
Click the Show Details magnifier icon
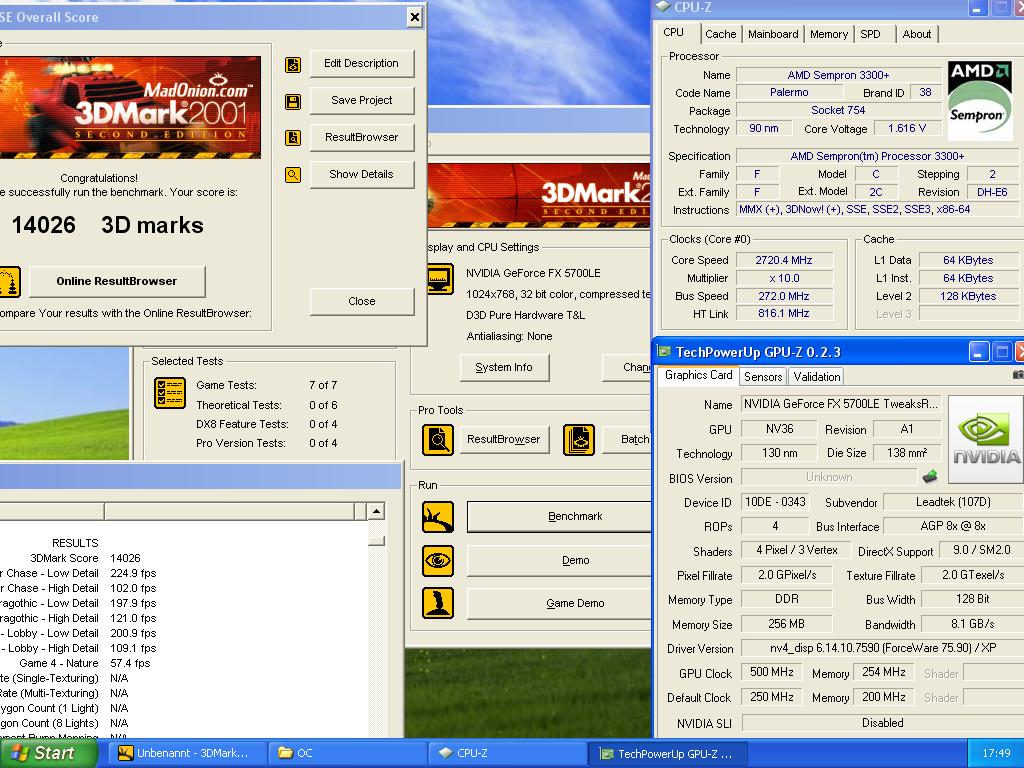[293, 175]
